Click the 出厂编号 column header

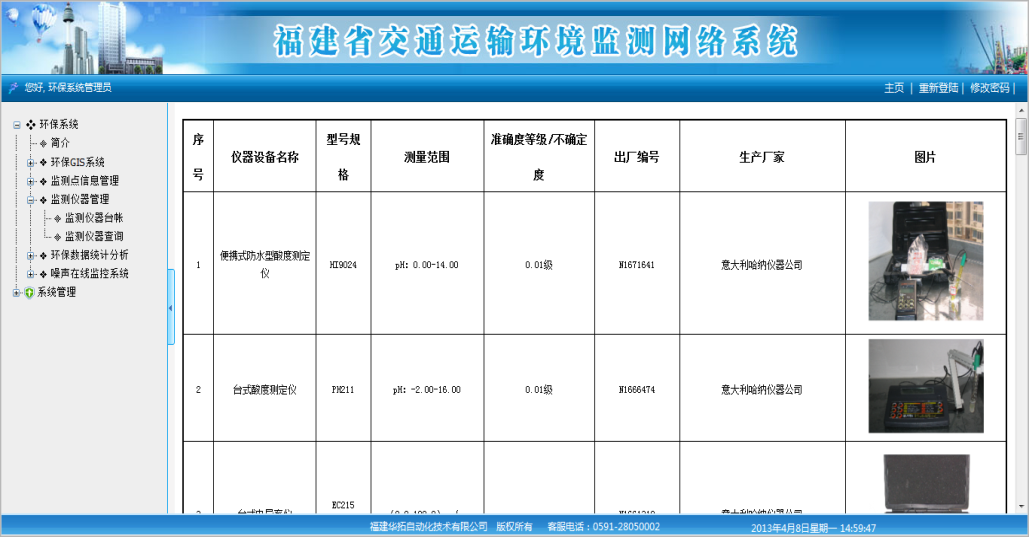click(x=637, y=158)
